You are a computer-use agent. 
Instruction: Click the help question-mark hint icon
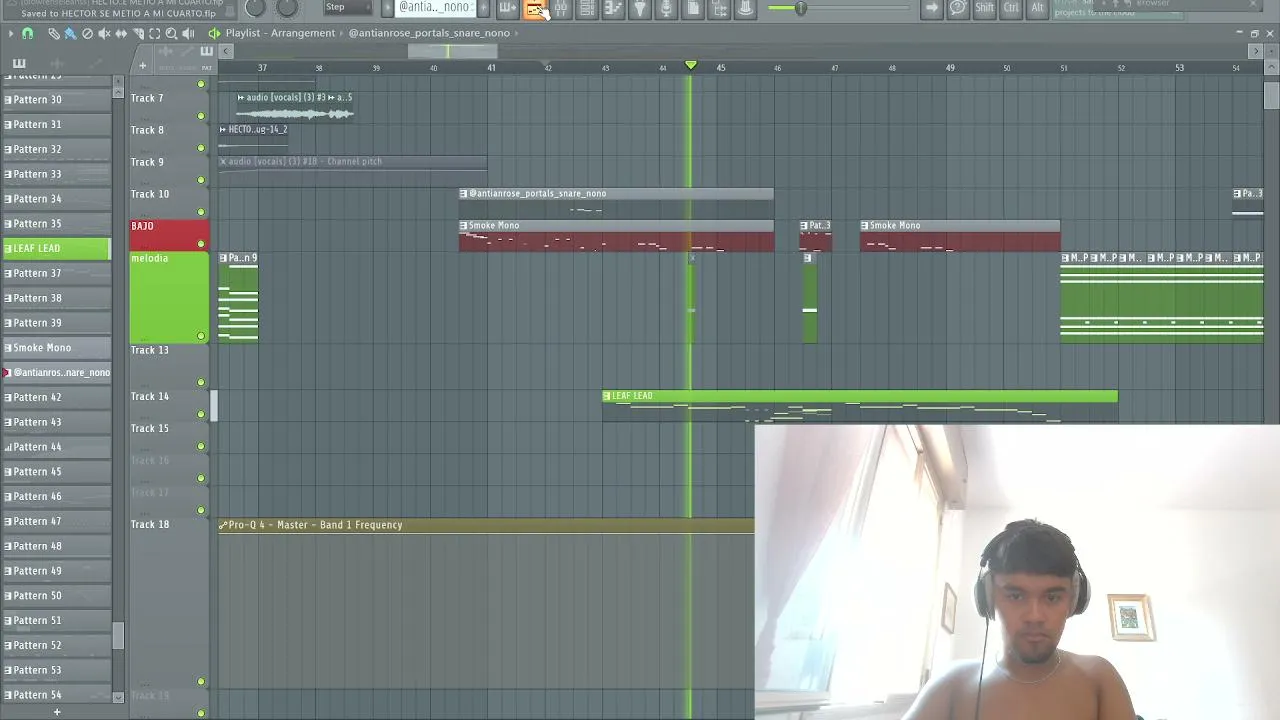click(957, 8)
